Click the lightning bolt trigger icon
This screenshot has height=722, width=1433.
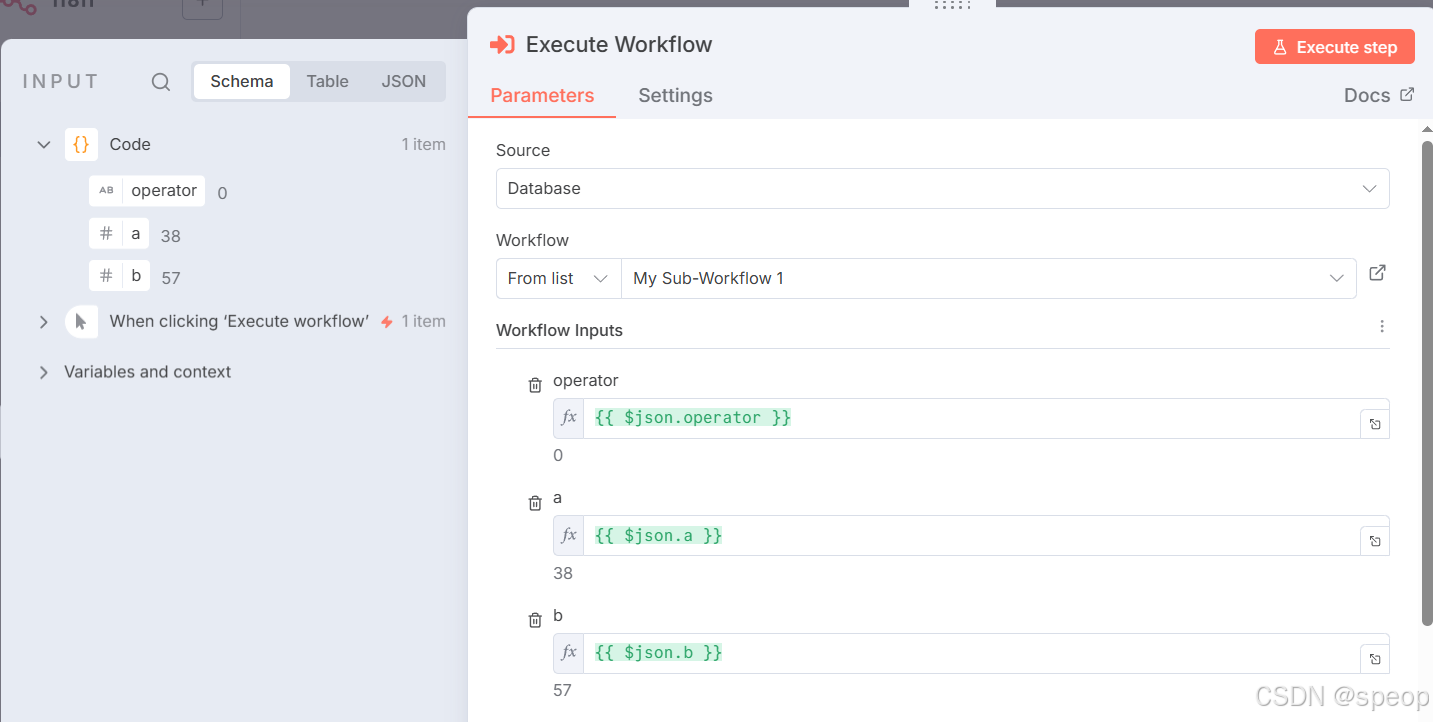point(387,322)
